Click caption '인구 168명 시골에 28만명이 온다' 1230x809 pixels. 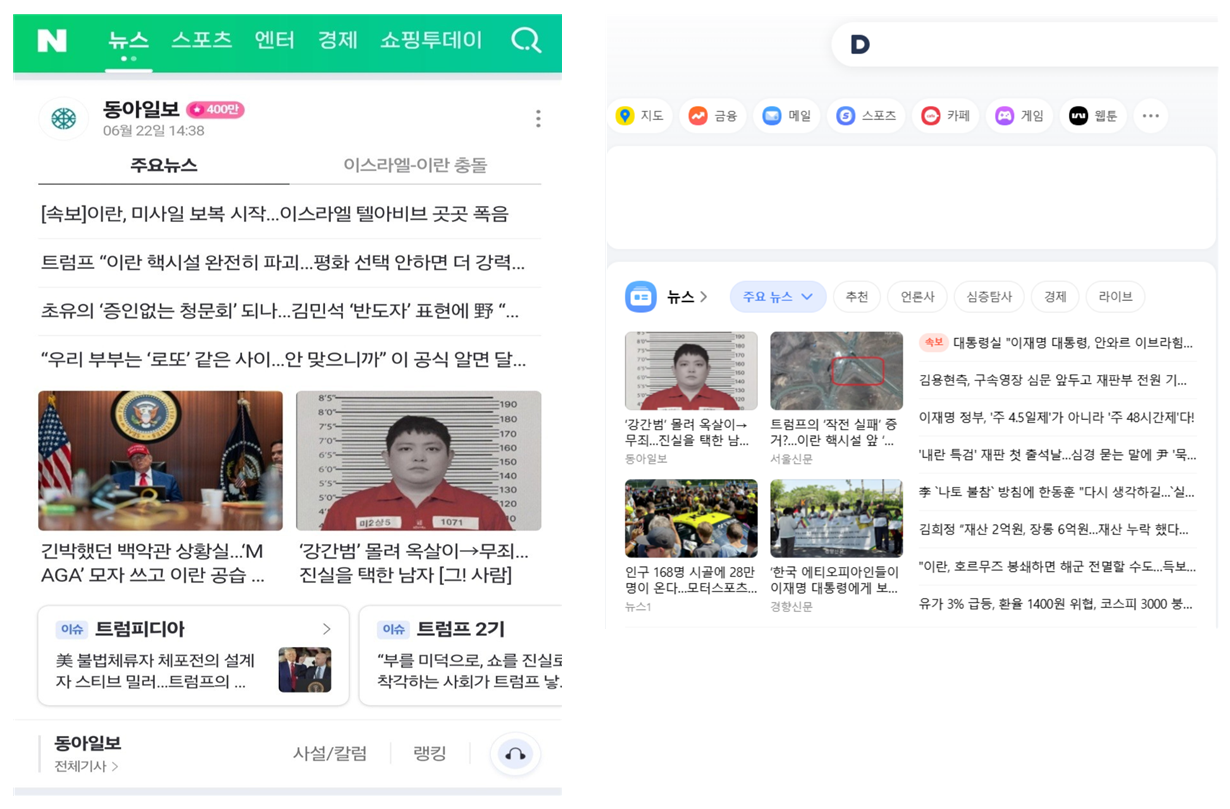pyautogui.click(x=691, y=580)
